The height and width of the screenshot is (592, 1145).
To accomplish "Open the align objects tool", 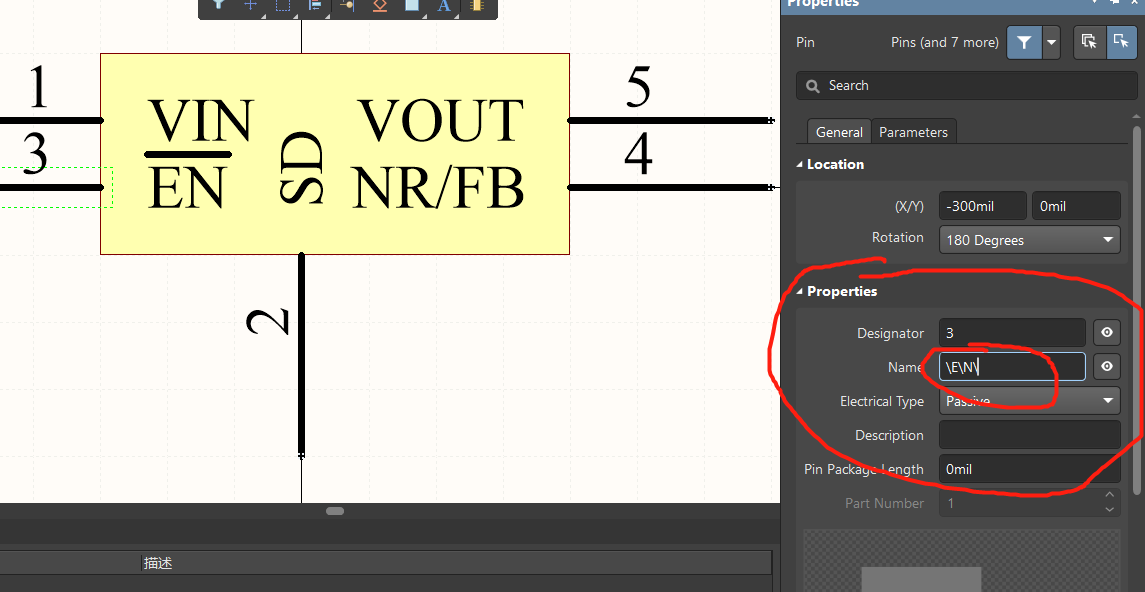I will coord(315,5).
